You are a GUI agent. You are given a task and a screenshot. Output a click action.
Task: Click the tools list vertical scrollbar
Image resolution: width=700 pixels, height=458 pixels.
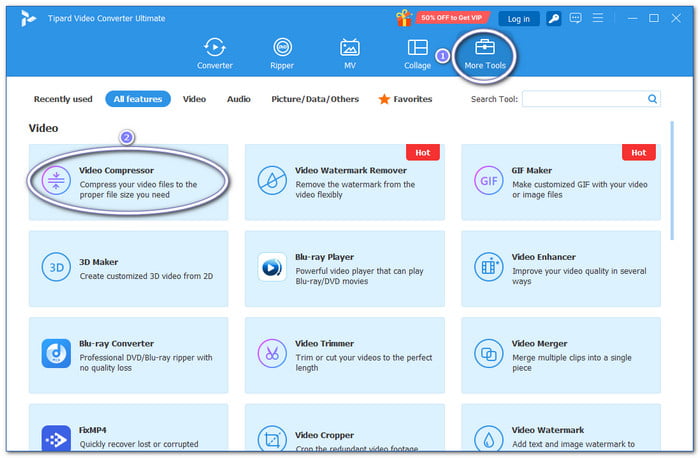click(x=672, y=180)
